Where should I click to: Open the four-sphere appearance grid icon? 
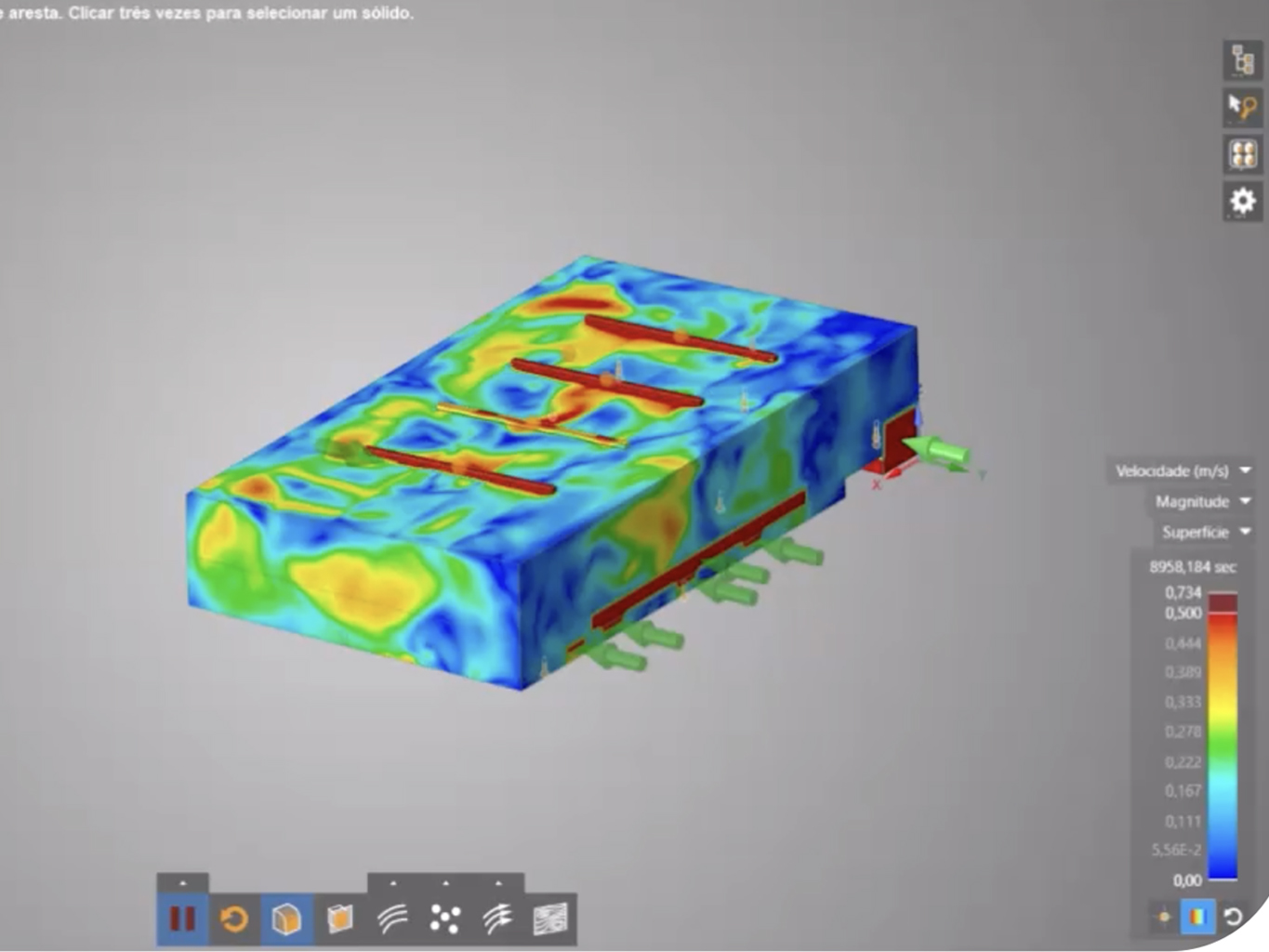[1242, 154]
